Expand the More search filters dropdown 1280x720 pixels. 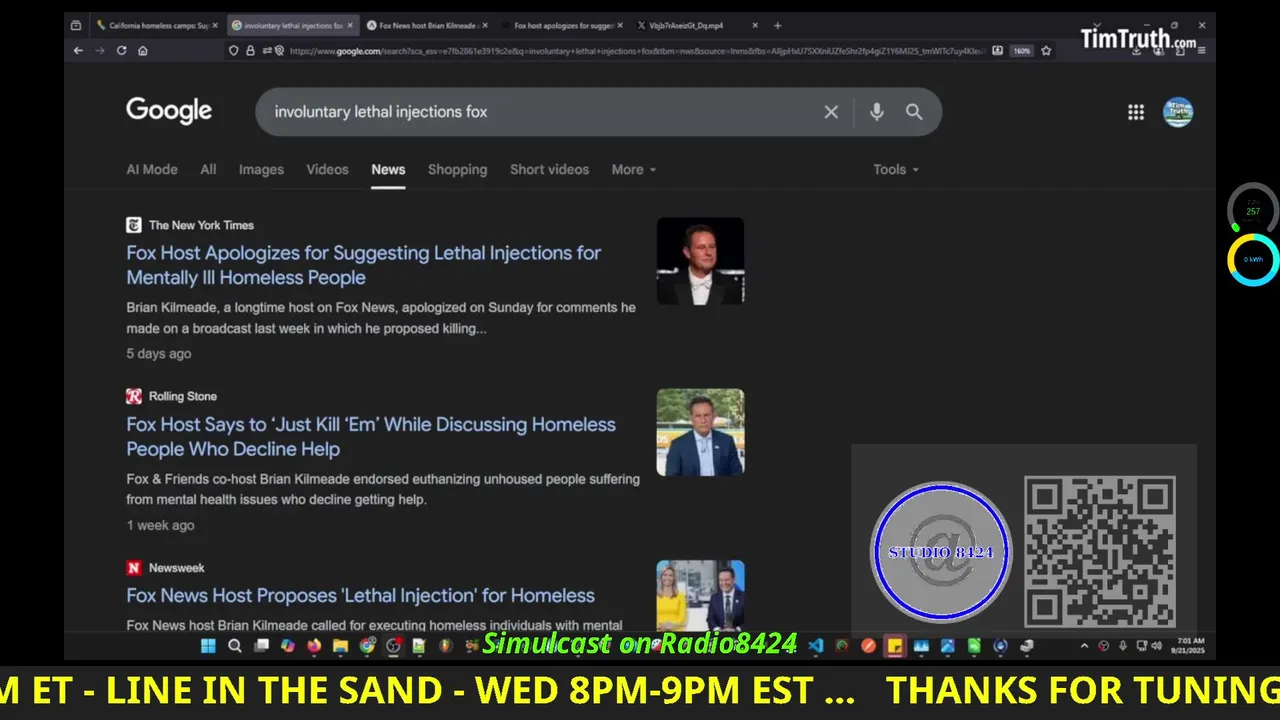[634, 169]
